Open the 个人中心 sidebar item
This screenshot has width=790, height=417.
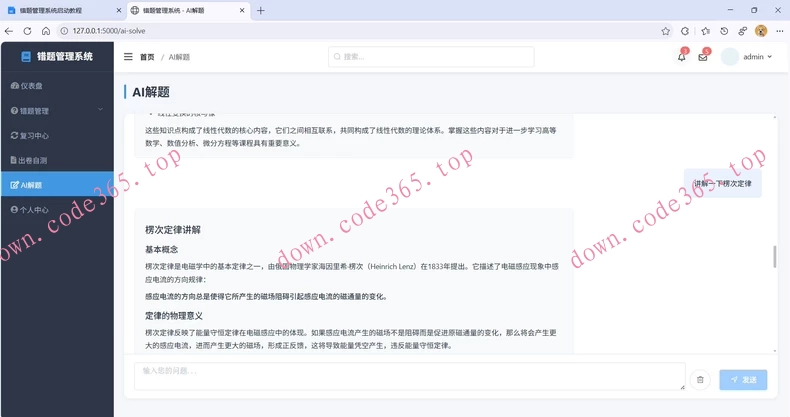[x=57, y=210]
